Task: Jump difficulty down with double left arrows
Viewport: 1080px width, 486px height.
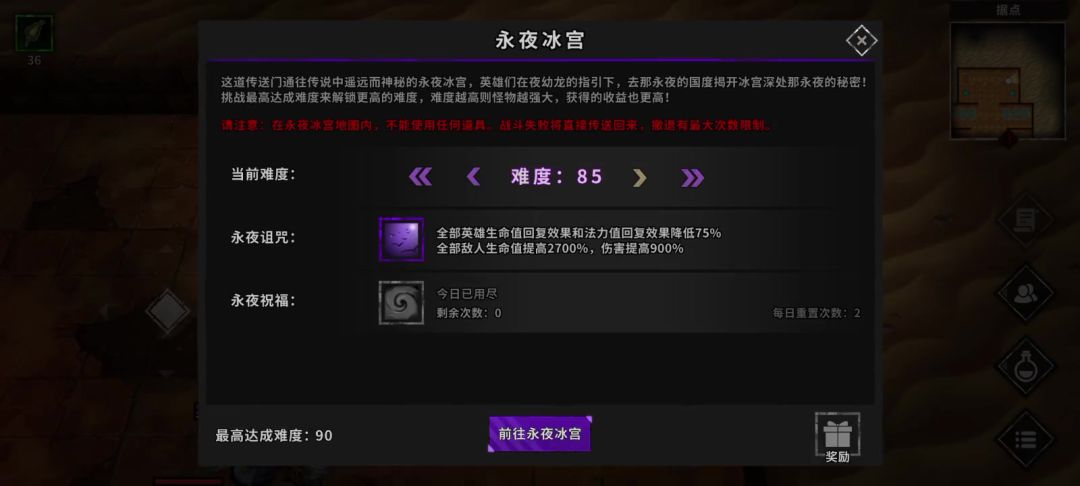Action: click(420, 177)
